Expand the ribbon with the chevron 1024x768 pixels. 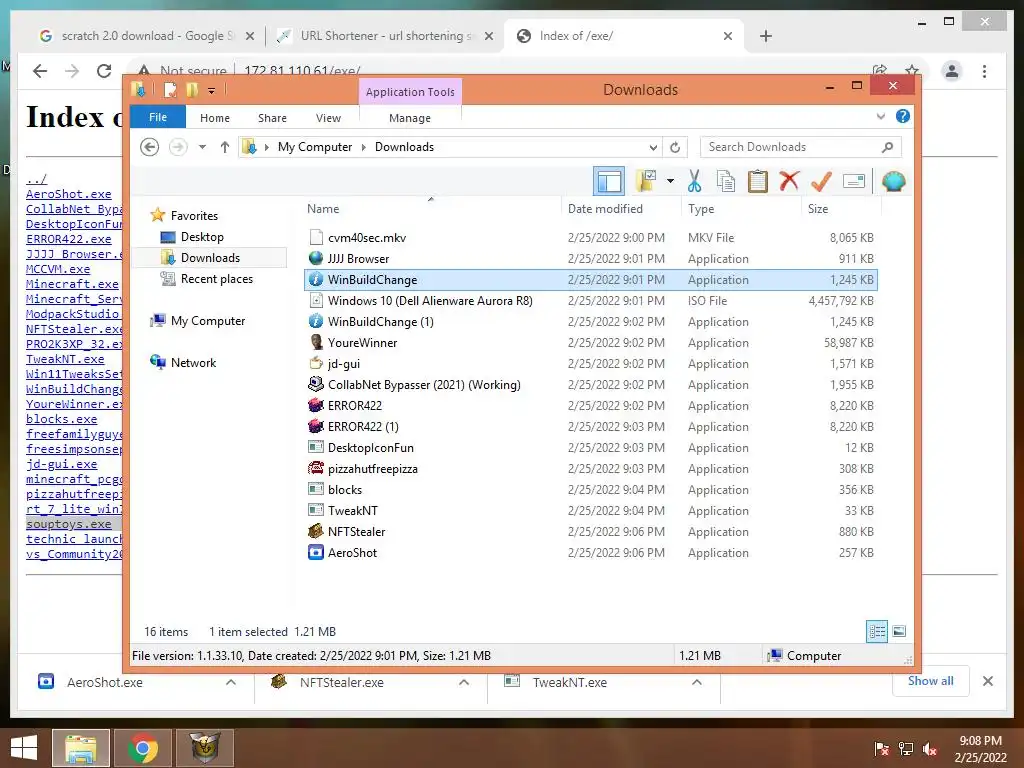coord(880,116)
